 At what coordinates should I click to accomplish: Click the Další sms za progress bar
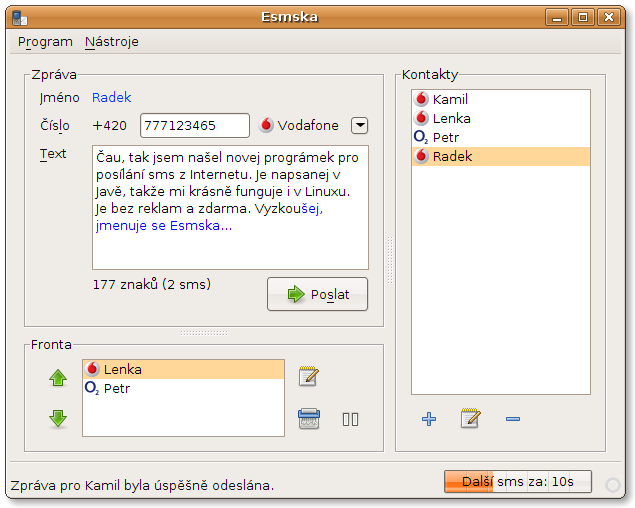click(x=518, y=481)
